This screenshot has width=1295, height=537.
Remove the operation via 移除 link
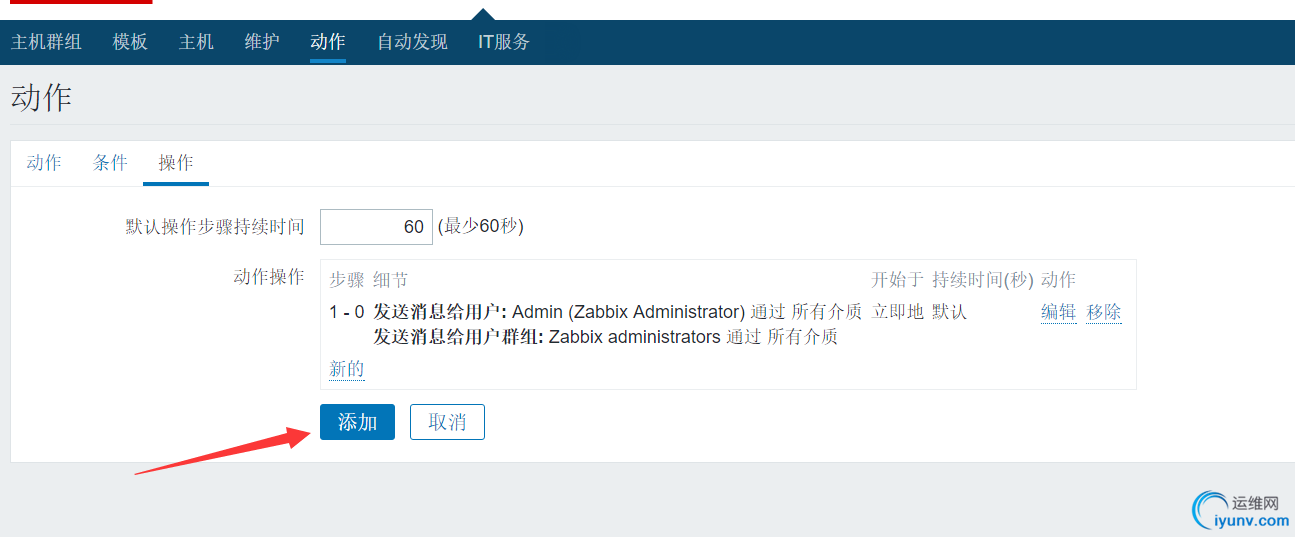coord(1104,312)
